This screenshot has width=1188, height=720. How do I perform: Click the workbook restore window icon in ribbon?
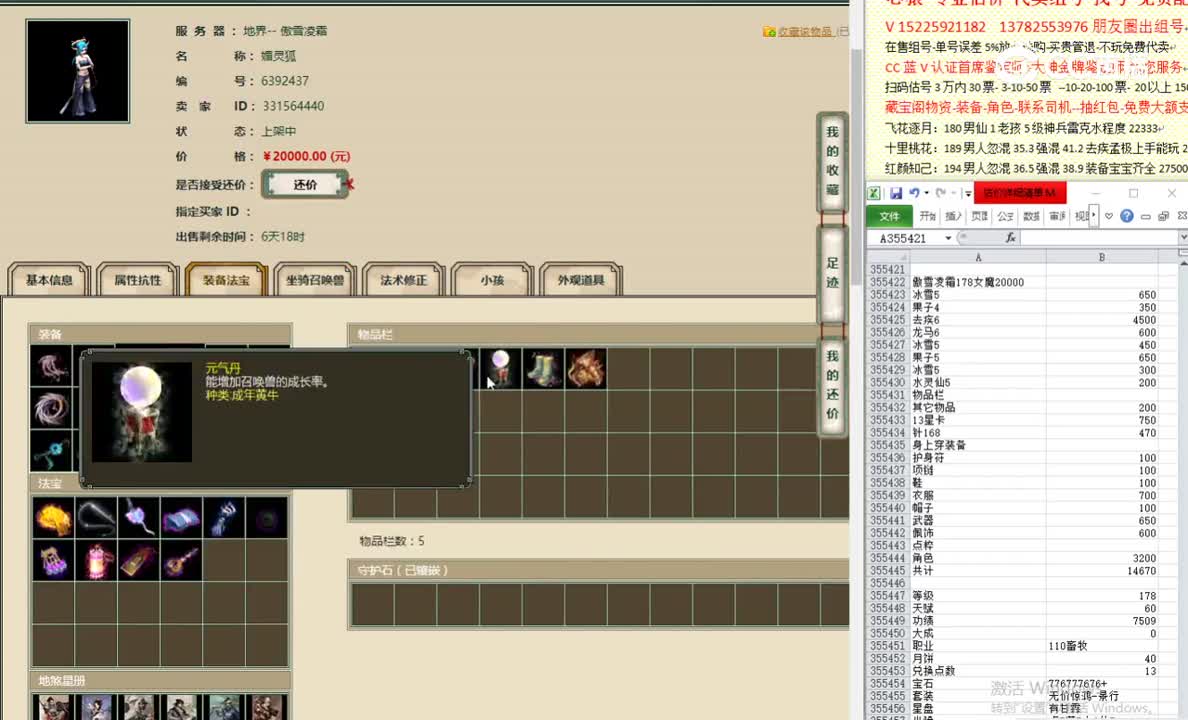coord(1164,216)
